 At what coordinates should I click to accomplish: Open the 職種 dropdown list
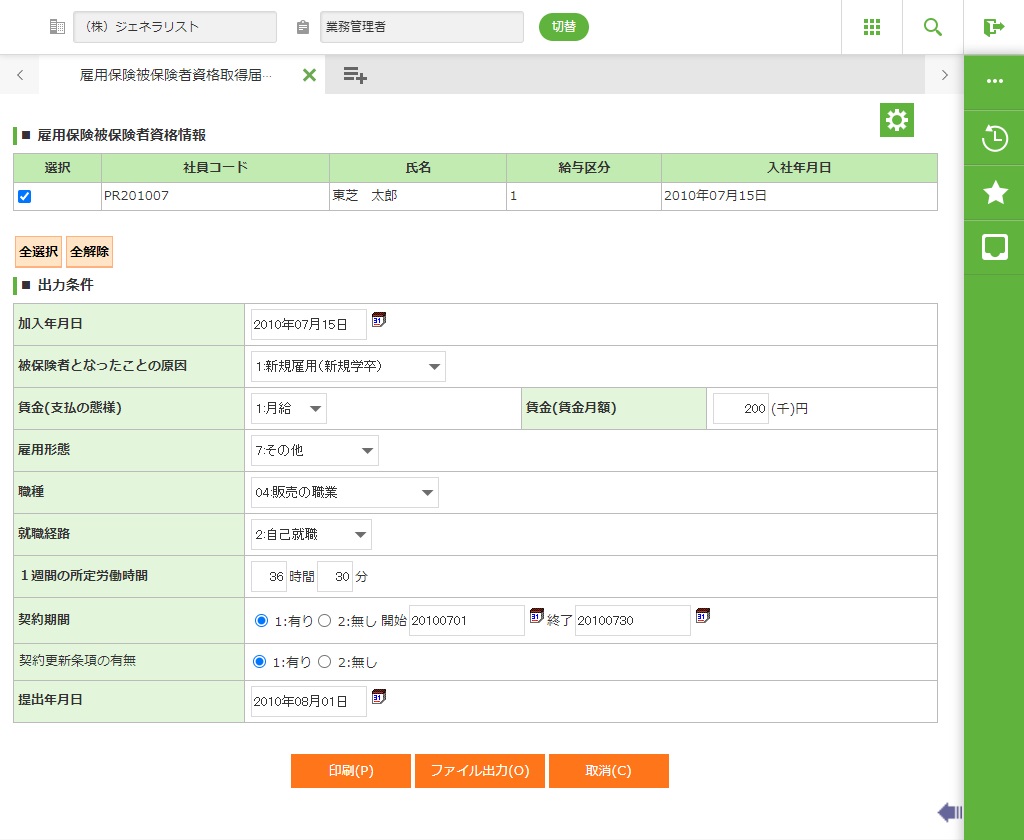pos(344,493)
